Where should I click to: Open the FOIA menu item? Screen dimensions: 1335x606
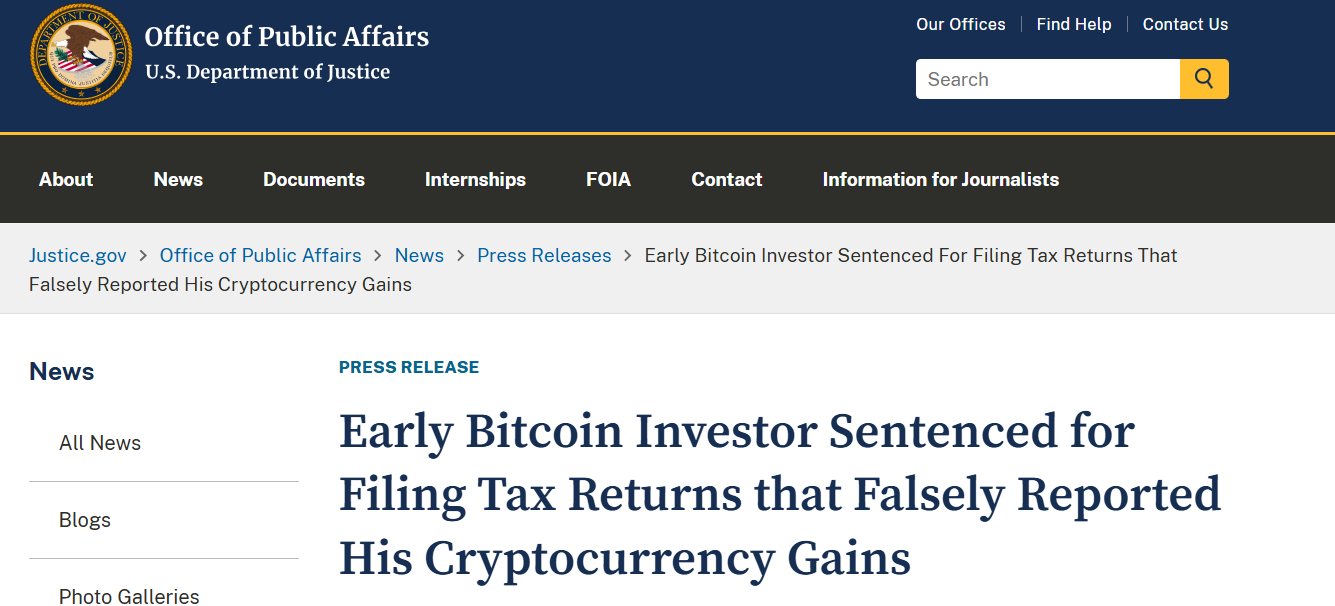(x=608, y=179)
